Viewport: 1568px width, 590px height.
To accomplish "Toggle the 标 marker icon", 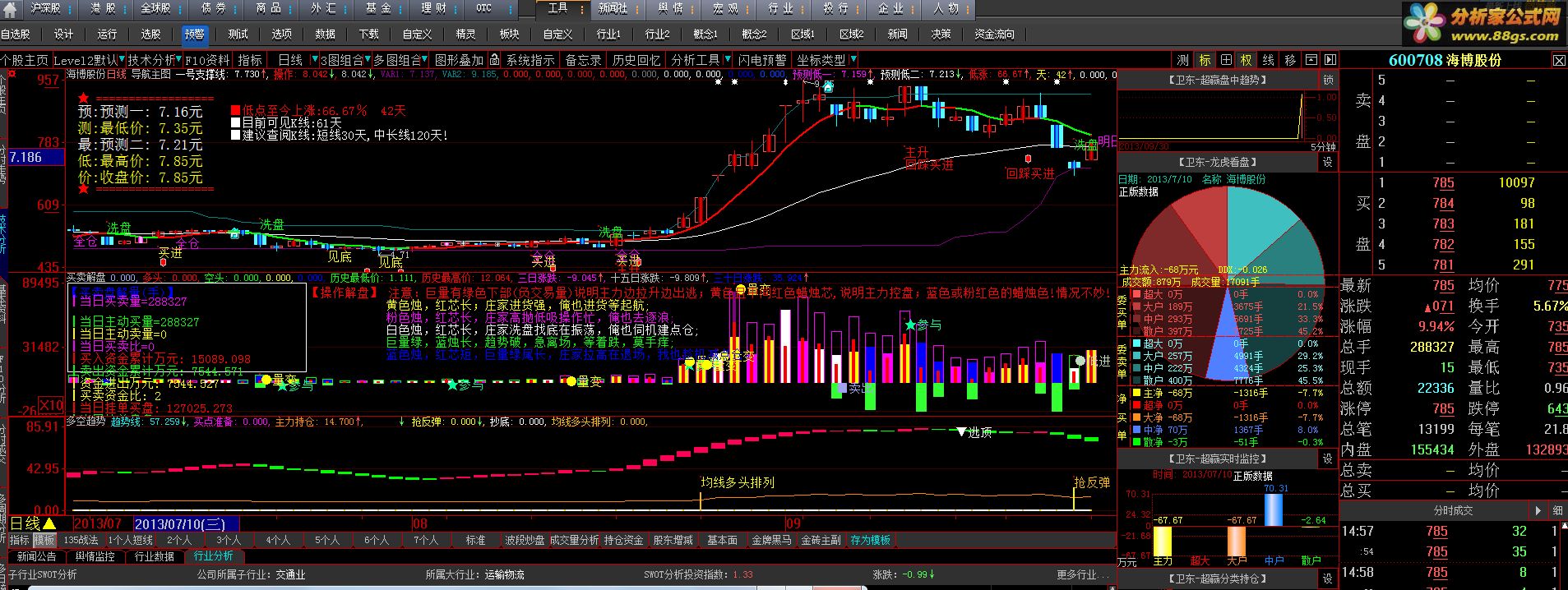I will pyautogui.click(x=1205, y=60).
